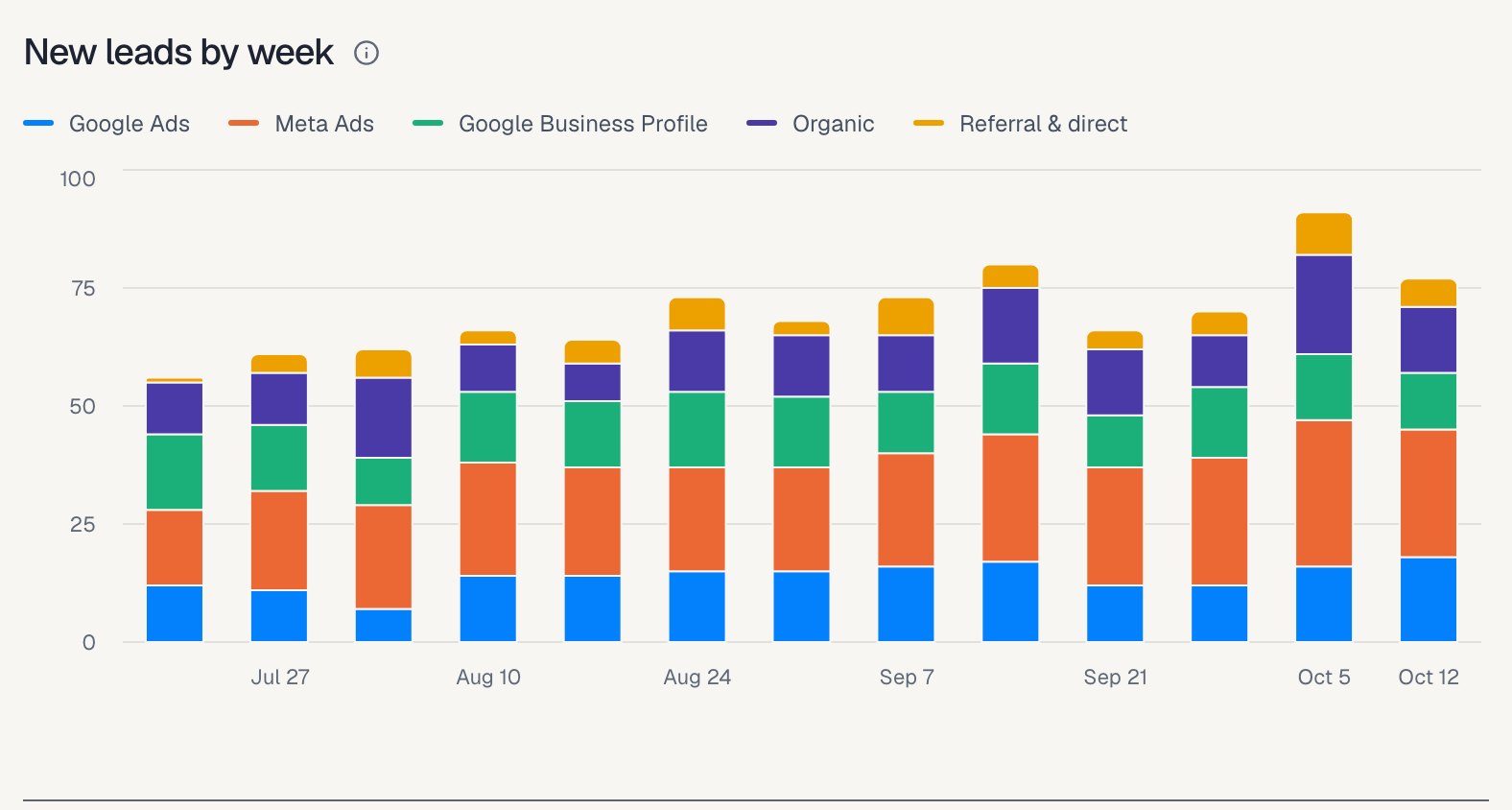
Task: Toggle the Google Business Profile legend series
Action: (560, 124)
